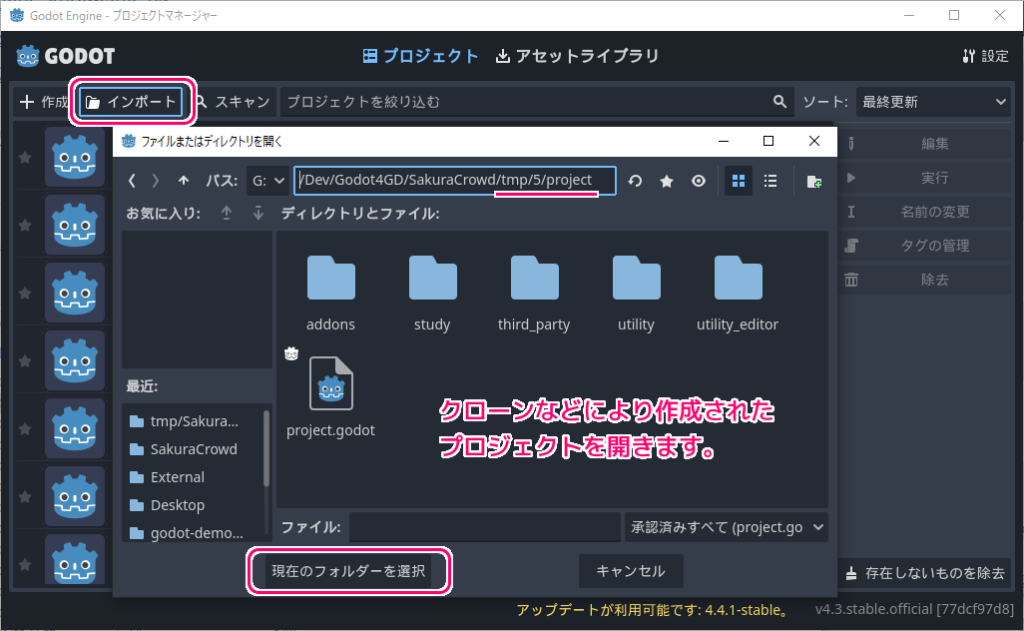Click the magnifier icon in the project filter bar
Screen dimensions: 1024x631
[x=779, y=101]
